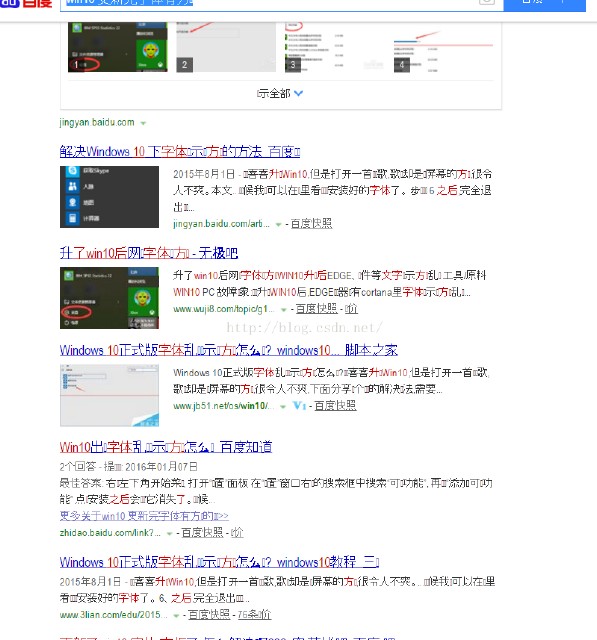Click the blue Baidu search button
Image resolution: width=597 pixels, height=640 pixels.
(544, 5)
